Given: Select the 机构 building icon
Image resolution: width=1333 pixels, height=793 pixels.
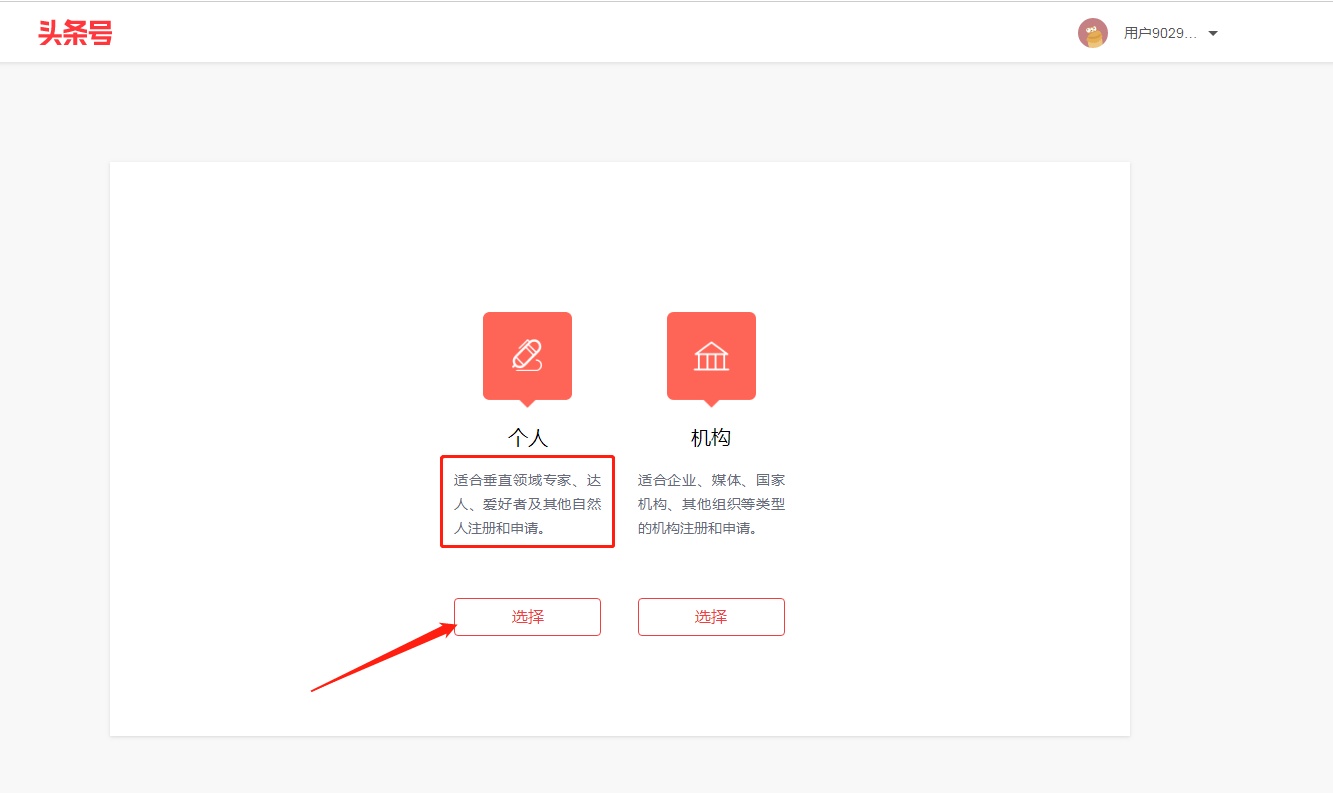Looking at the screenshot, I should tap(711, 356).
